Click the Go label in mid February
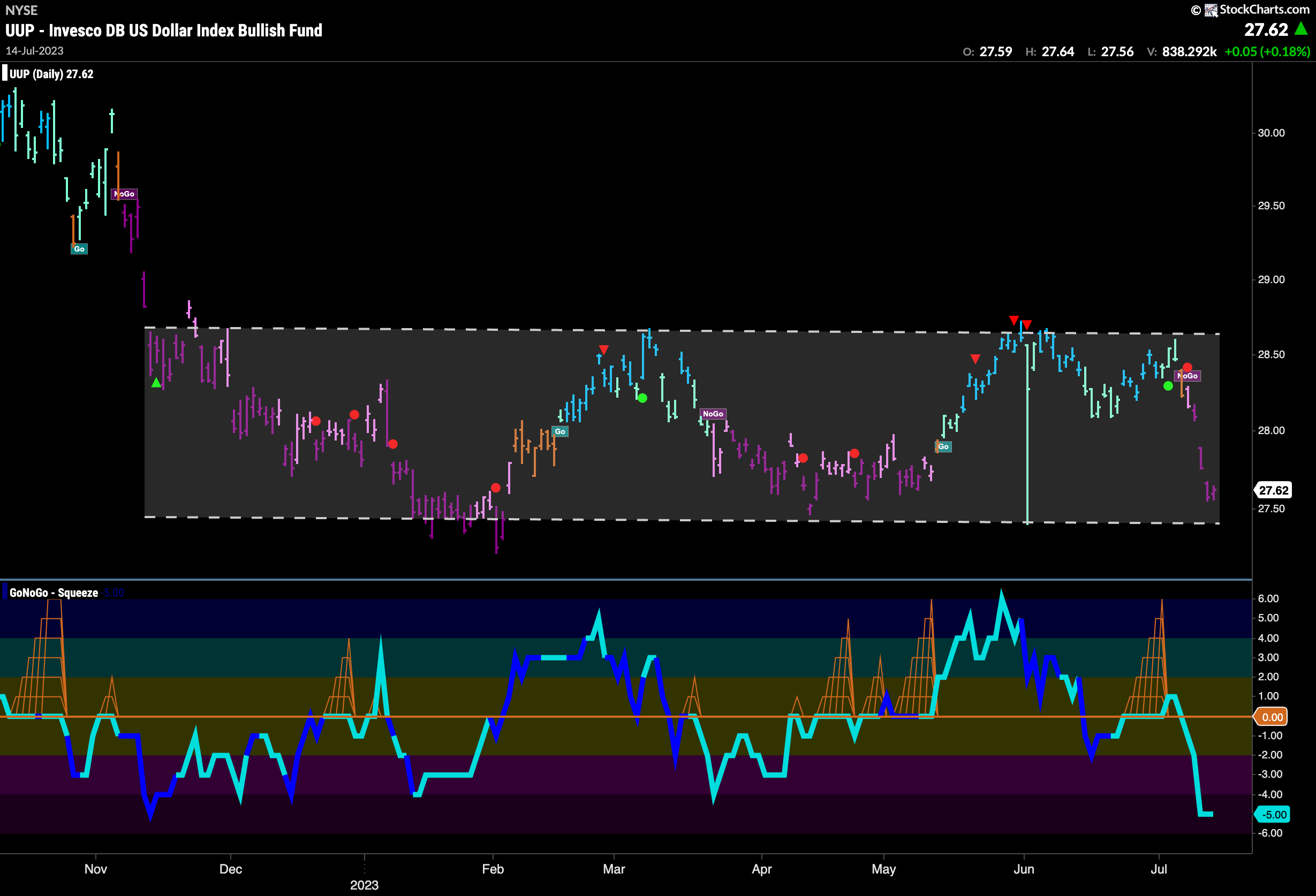The height and width of the screenshot is (896, 1316). click(560, 431)
